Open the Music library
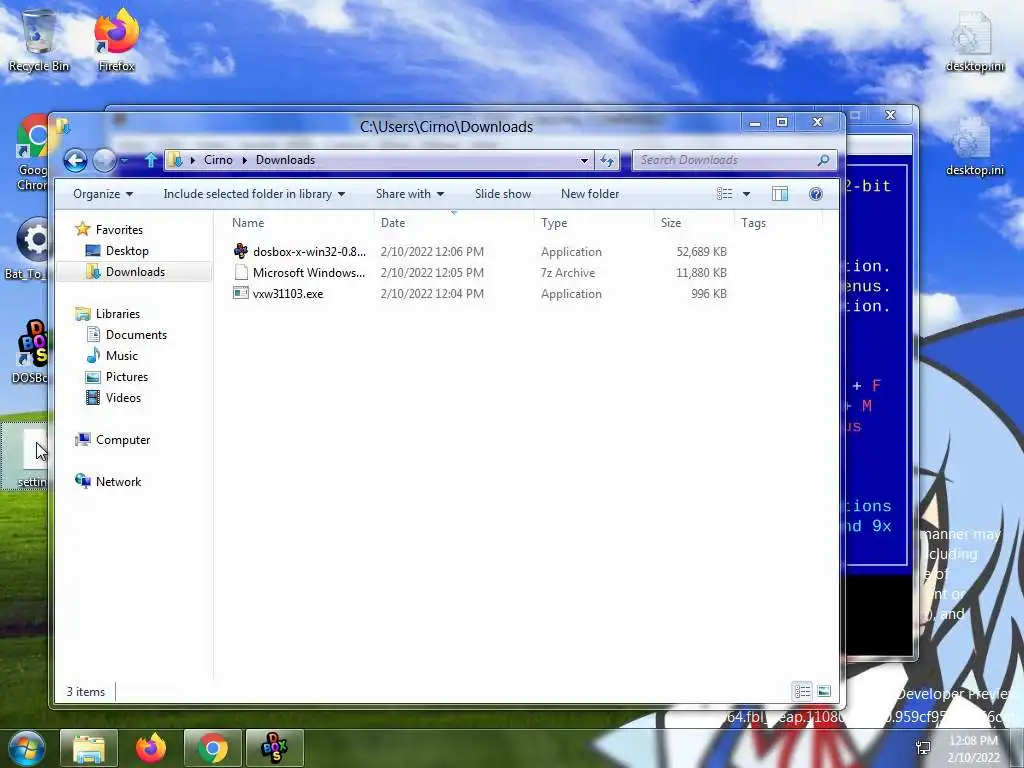 coord(121,355)
